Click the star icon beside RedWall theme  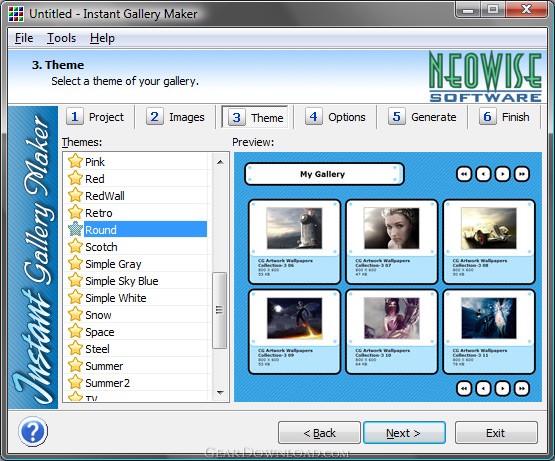(x=75, y=195)
